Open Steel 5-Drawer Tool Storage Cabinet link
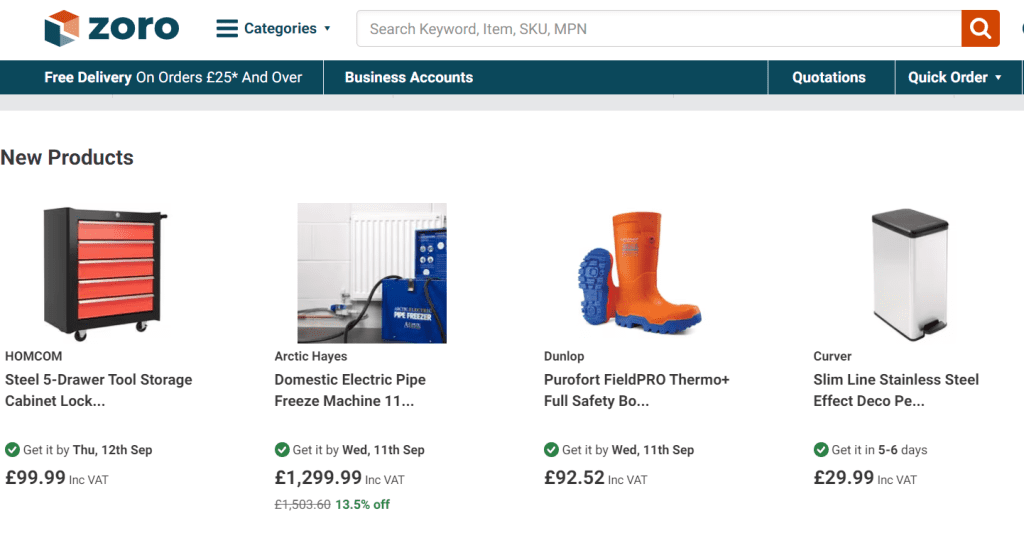 [98, 390]
